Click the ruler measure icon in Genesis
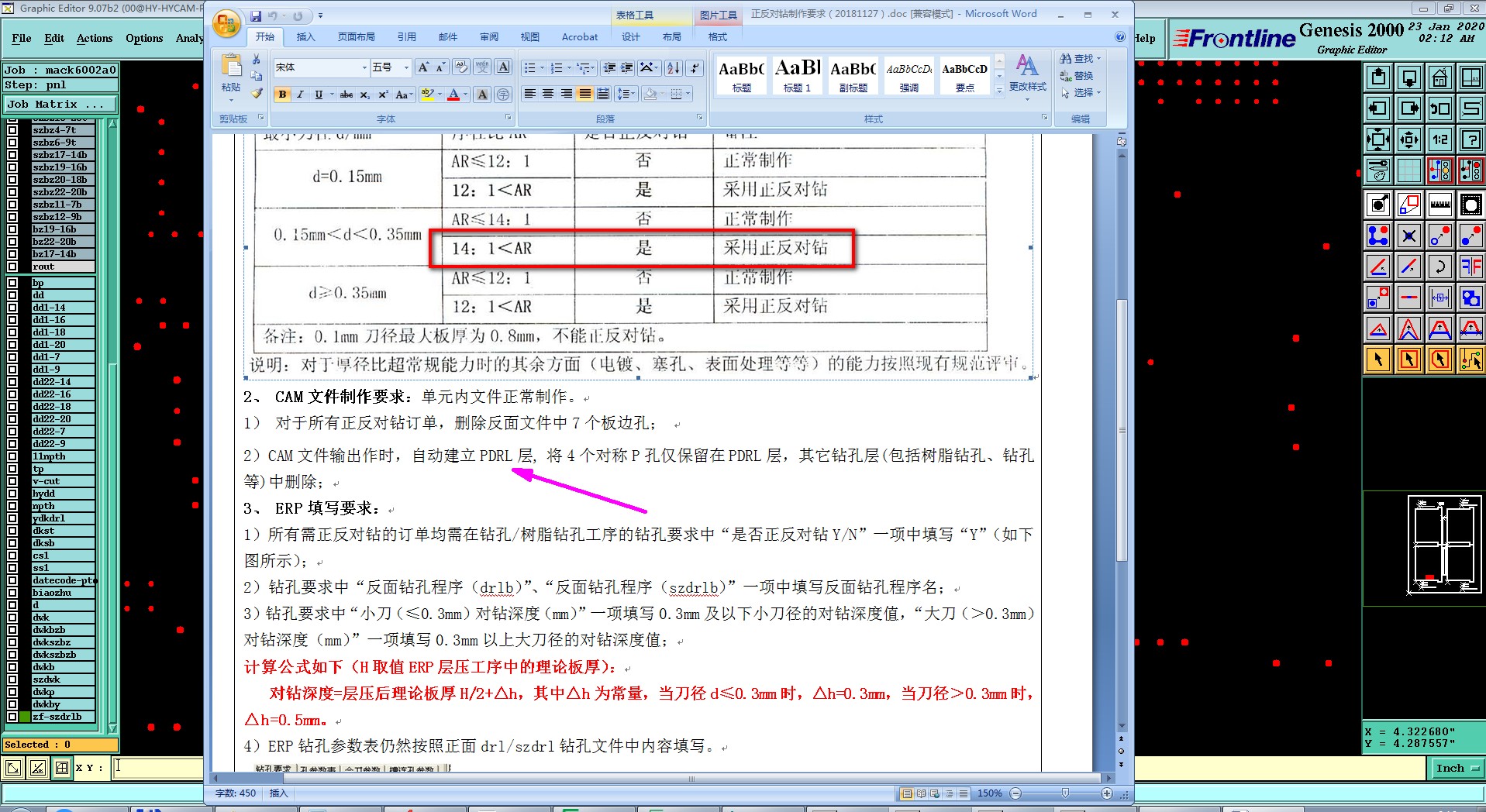 click(1439, 205)
